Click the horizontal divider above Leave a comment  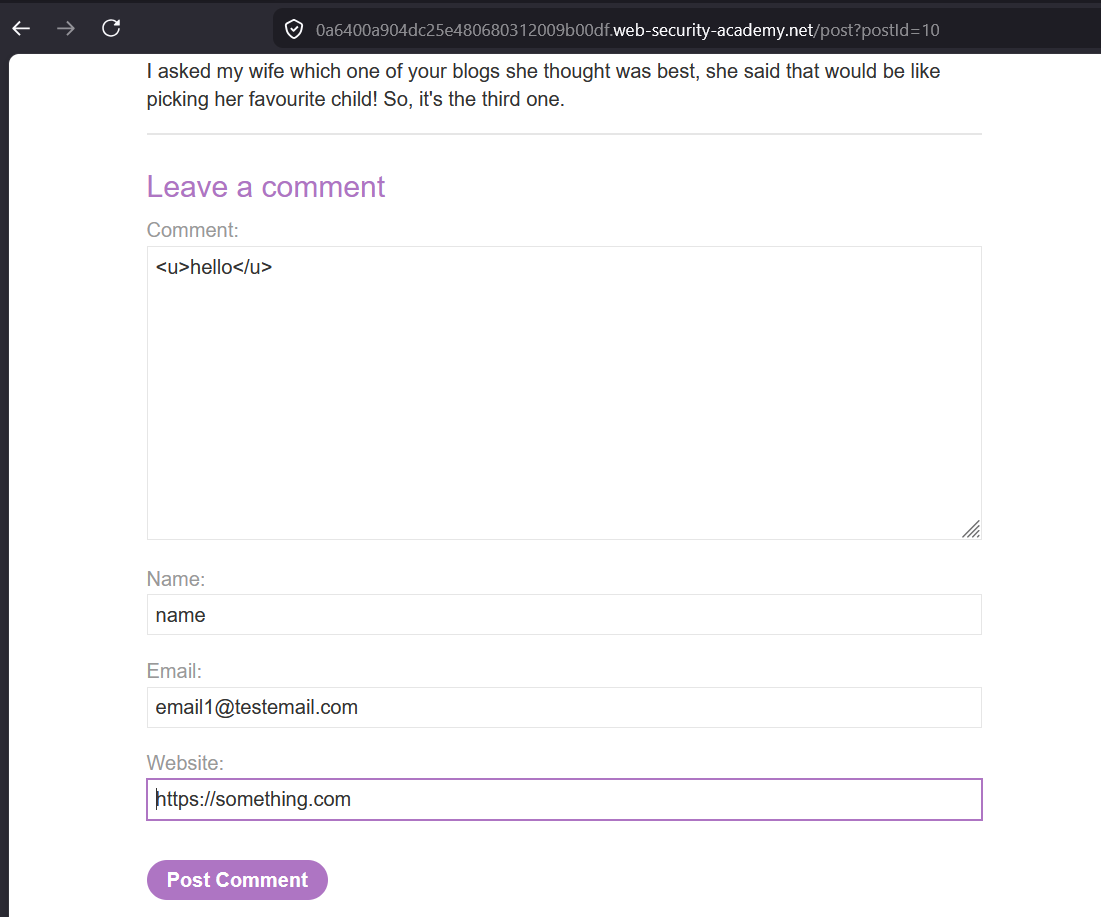[564, 133]
